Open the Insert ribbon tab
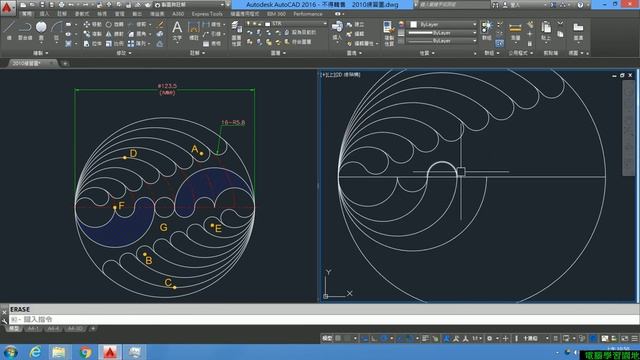 coord(44,14)
